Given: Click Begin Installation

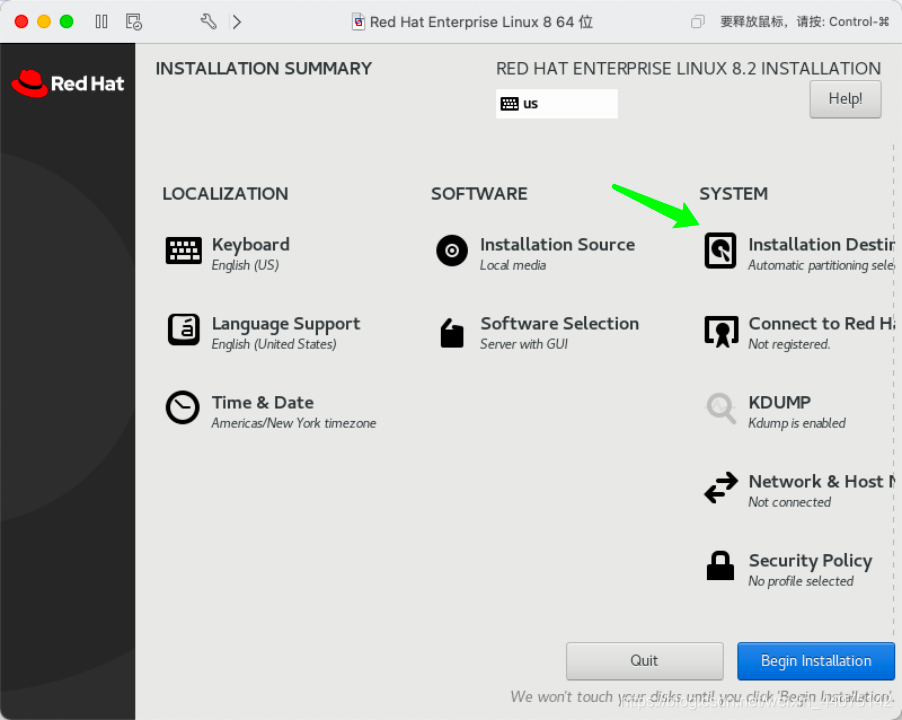Looking at the screenshot, I should pyautogui.click(x=816, y=661).
